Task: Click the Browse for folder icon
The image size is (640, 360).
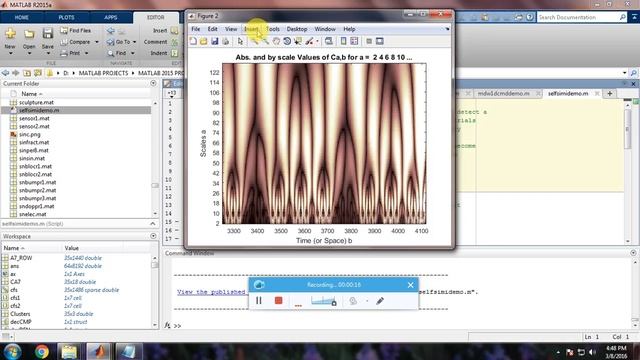Action: click(38, 73)
